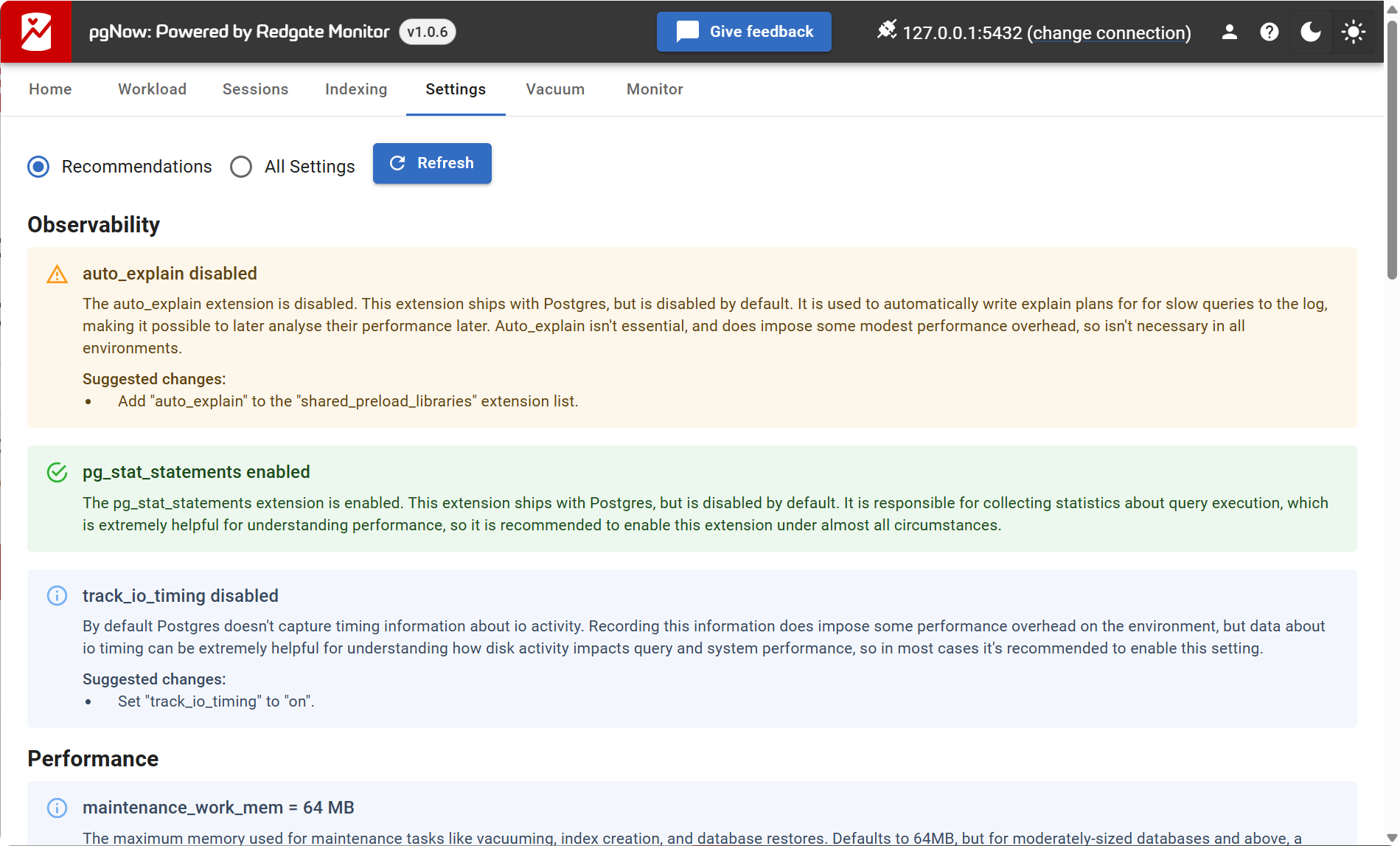Click the 'pg_stat_statements enabled' title
Screen dimensions: 1400x846
[196, 472]
